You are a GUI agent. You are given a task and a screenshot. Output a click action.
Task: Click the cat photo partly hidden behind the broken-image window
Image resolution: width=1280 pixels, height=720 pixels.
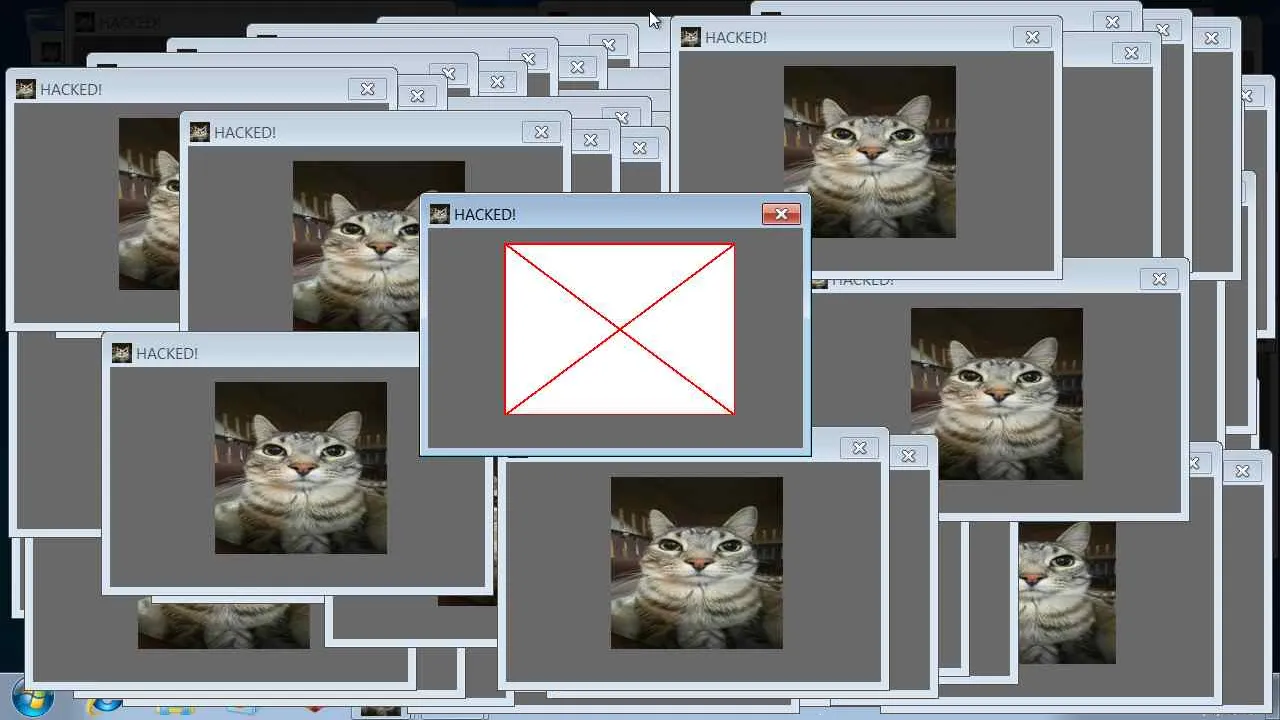(356, 246)
